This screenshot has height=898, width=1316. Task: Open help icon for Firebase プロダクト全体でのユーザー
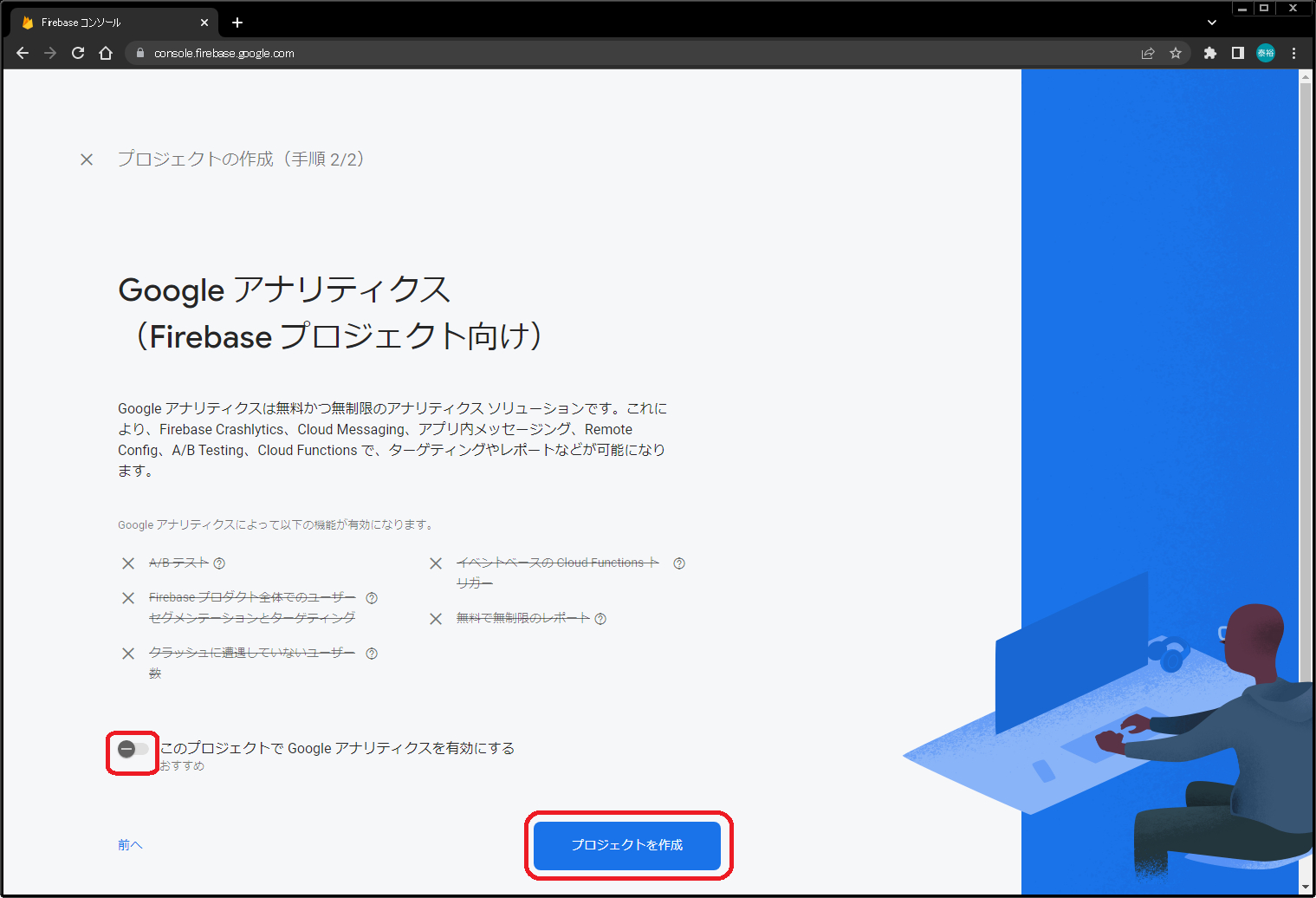click(372, 598)
